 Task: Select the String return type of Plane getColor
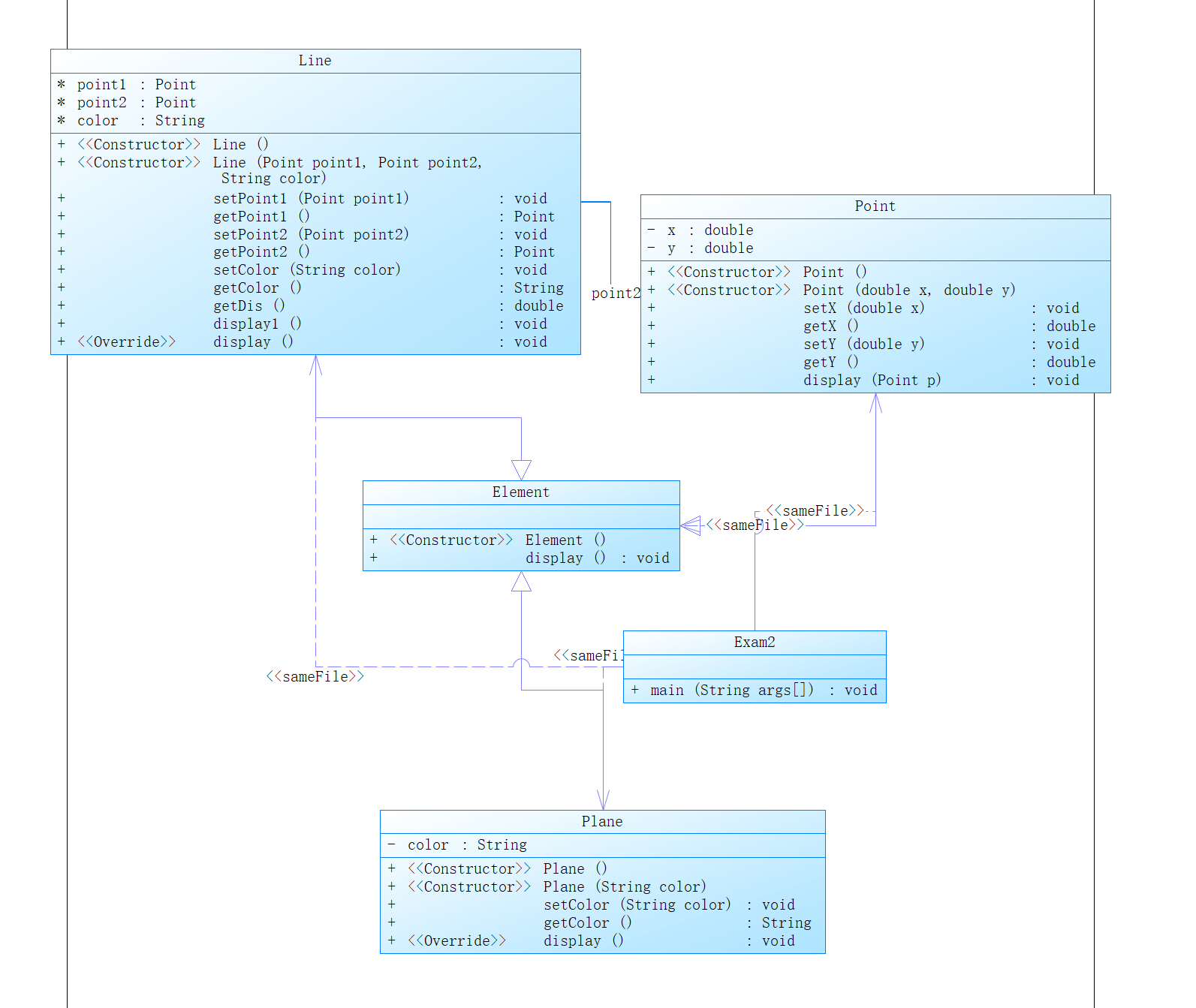tap(787, 923)
